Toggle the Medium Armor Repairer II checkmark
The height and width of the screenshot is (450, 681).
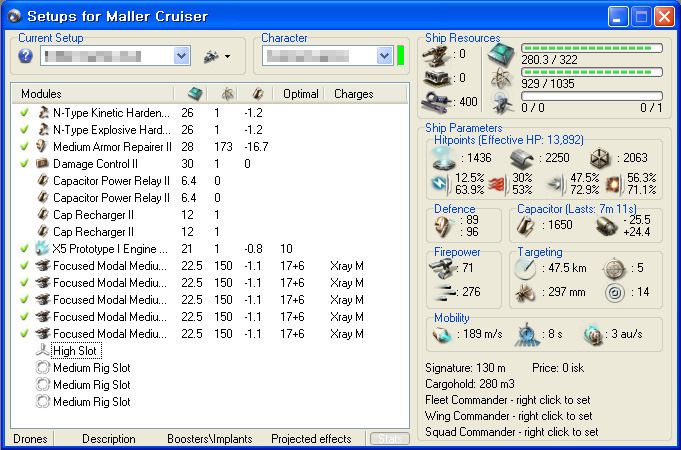coord(24,146)
